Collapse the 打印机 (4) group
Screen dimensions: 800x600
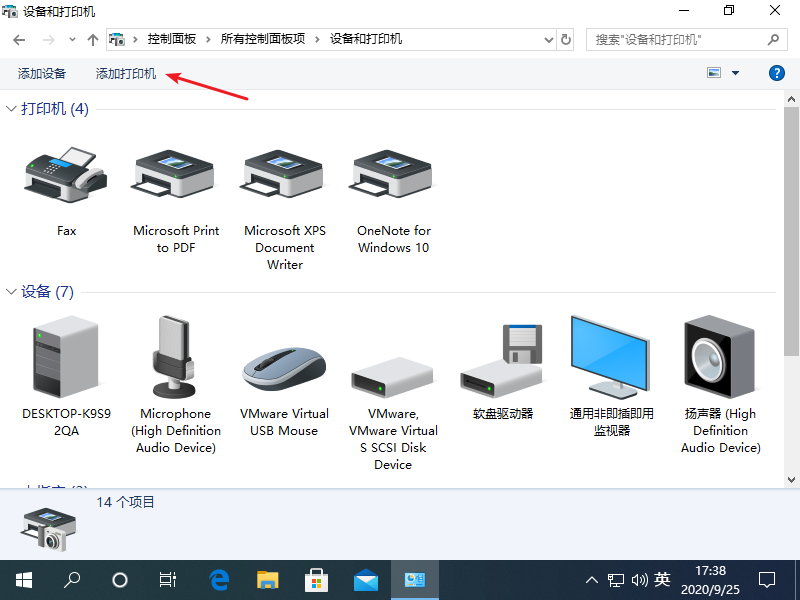tap(12, 109)
